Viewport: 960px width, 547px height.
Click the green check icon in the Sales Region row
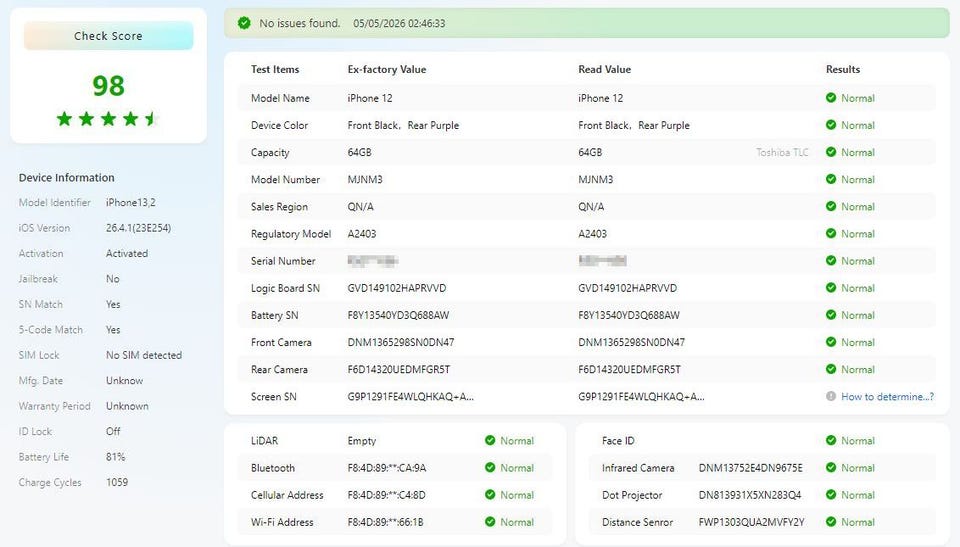[x=831, y=206]
